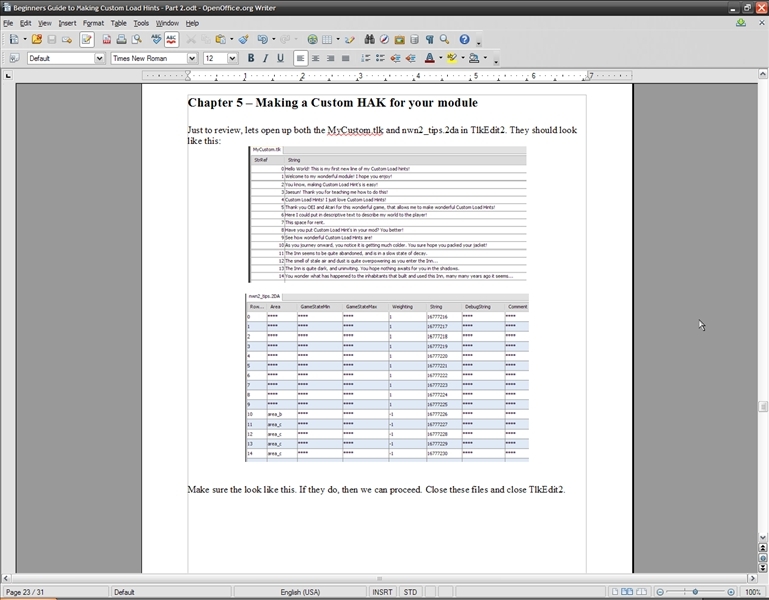Open the Styles and Formatting window icon
Screen dimensions: 769x600
[14, 59]
